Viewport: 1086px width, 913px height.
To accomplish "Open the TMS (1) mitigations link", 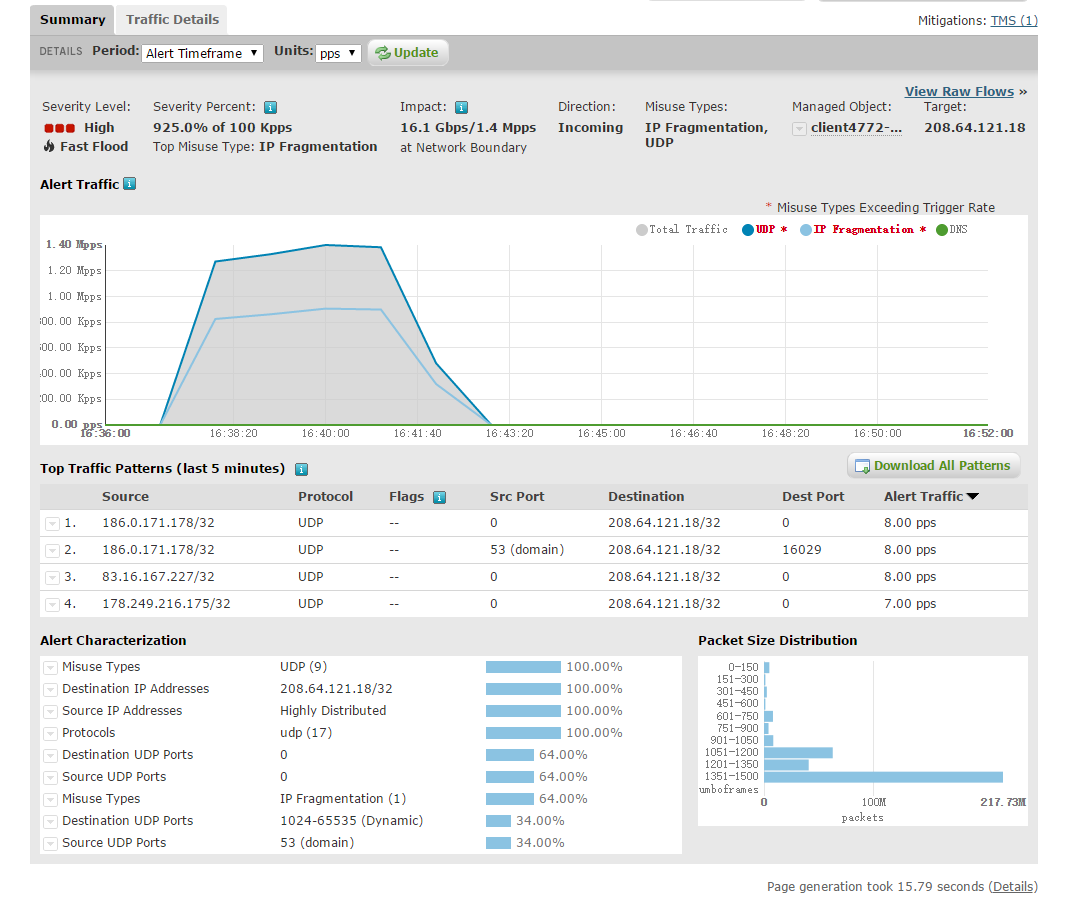I will (x=1014, y=21).
